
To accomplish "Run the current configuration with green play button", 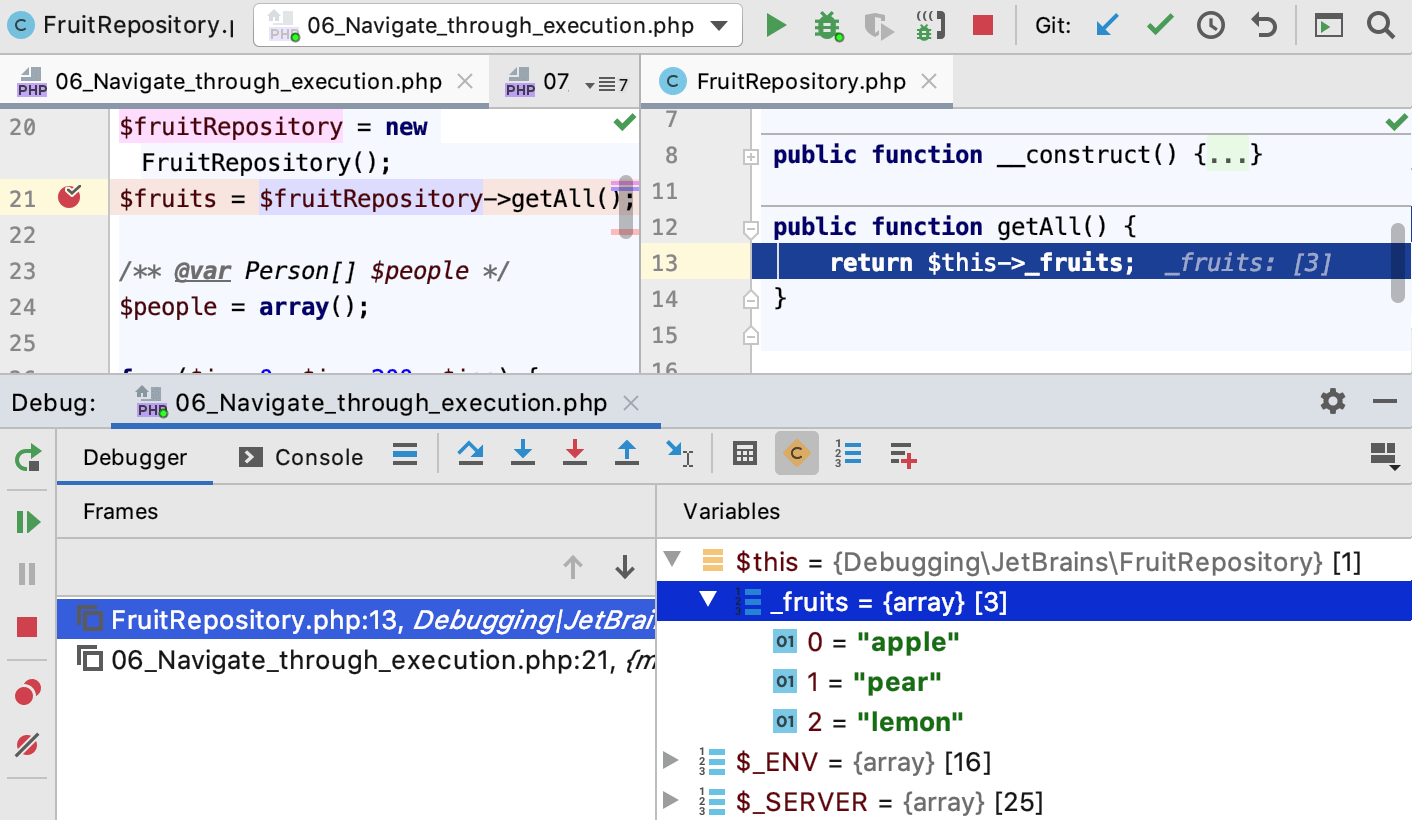I will pyautogui.click(x=776, y=26).
